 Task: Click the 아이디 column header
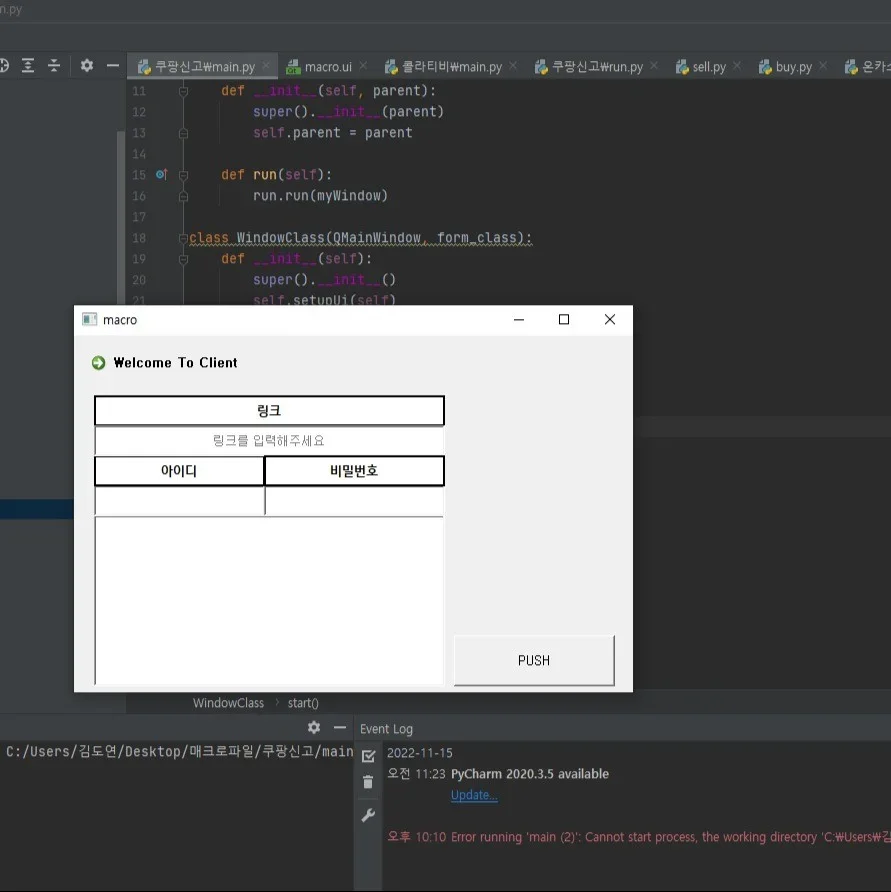pyautogui.click(x=179, y=471)
